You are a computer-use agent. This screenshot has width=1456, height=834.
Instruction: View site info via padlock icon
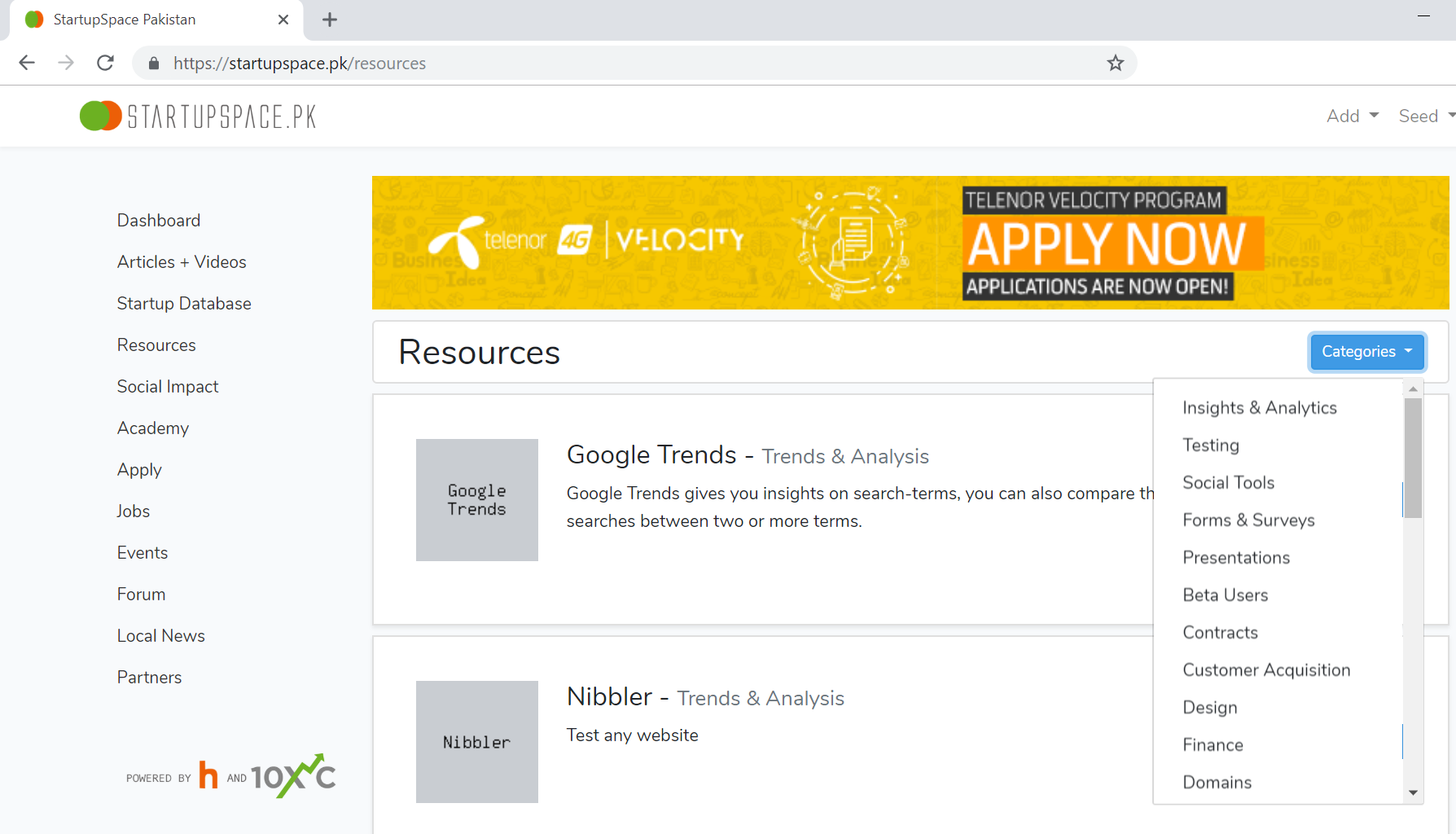coord(154,64)
